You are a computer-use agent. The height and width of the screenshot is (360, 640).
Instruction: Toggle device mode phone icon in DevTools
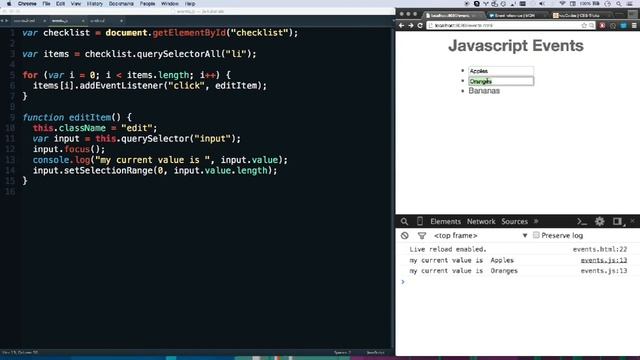coord(420,221)
